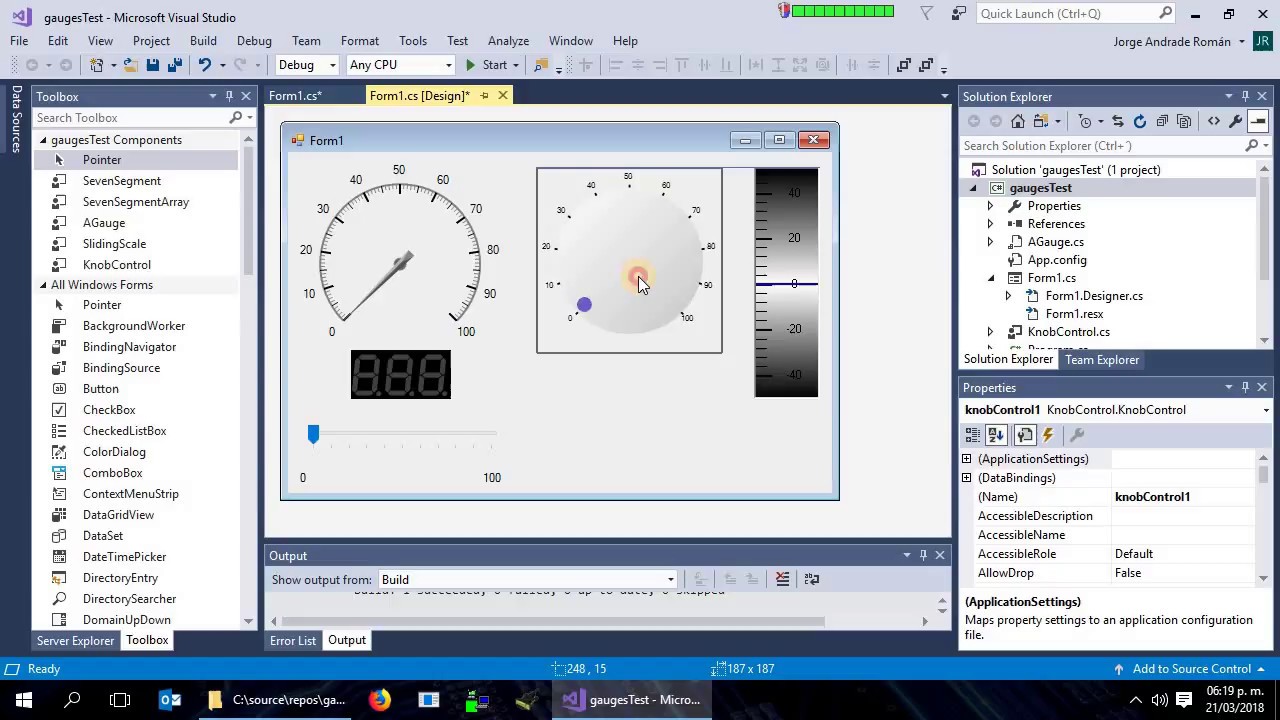Viewport: 1280px width, 720px height.
Task: Click the notifications filter funnel icon
Action: click(927, 14)
